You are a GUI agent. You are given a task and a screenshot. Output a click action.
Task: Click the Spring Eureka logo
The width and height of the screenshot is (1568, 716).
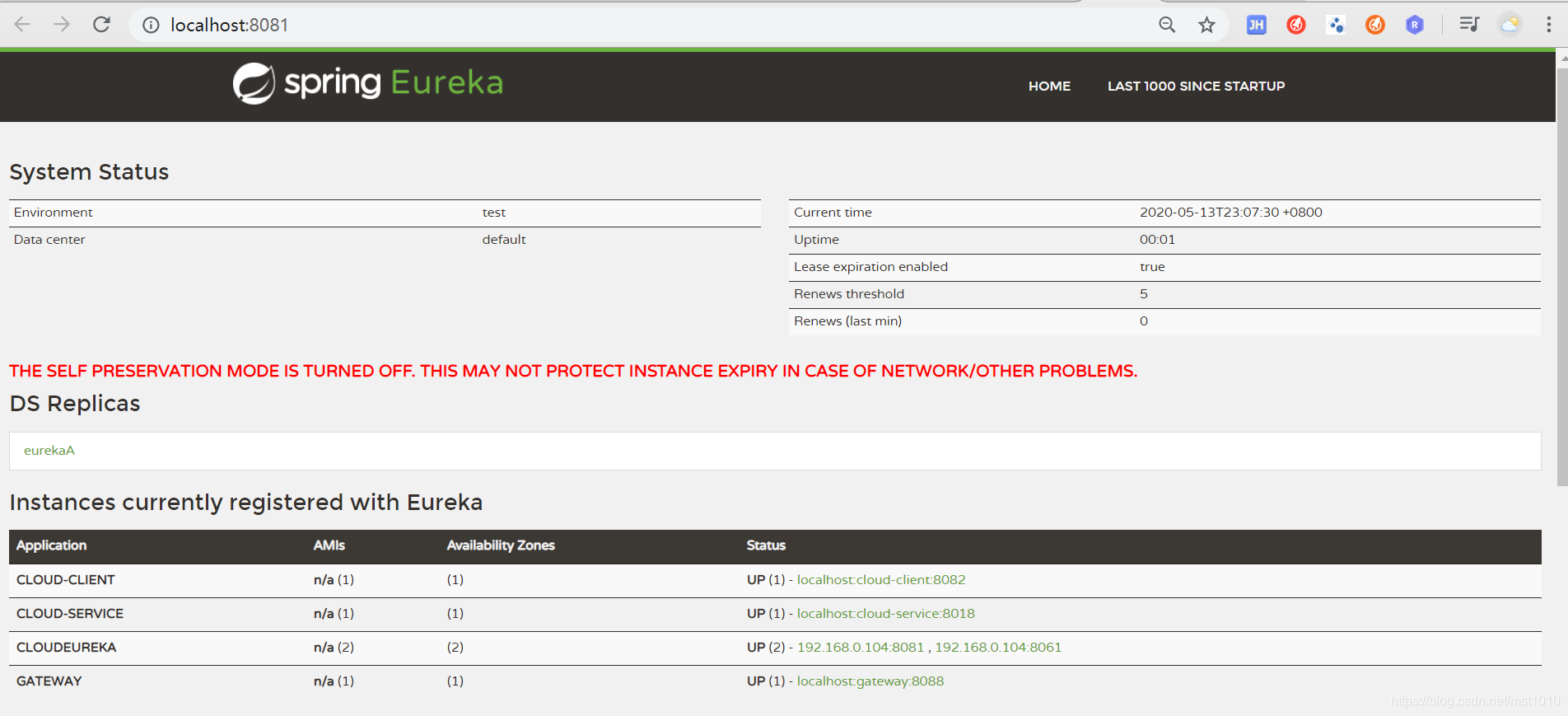(x=367, y=83)
